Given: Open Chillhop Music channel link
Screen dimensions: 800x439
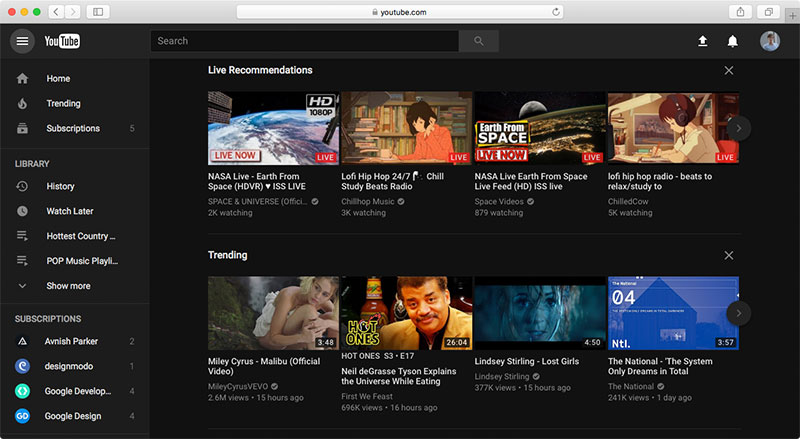Looking at the screenshot, I should tap(368, 202).
